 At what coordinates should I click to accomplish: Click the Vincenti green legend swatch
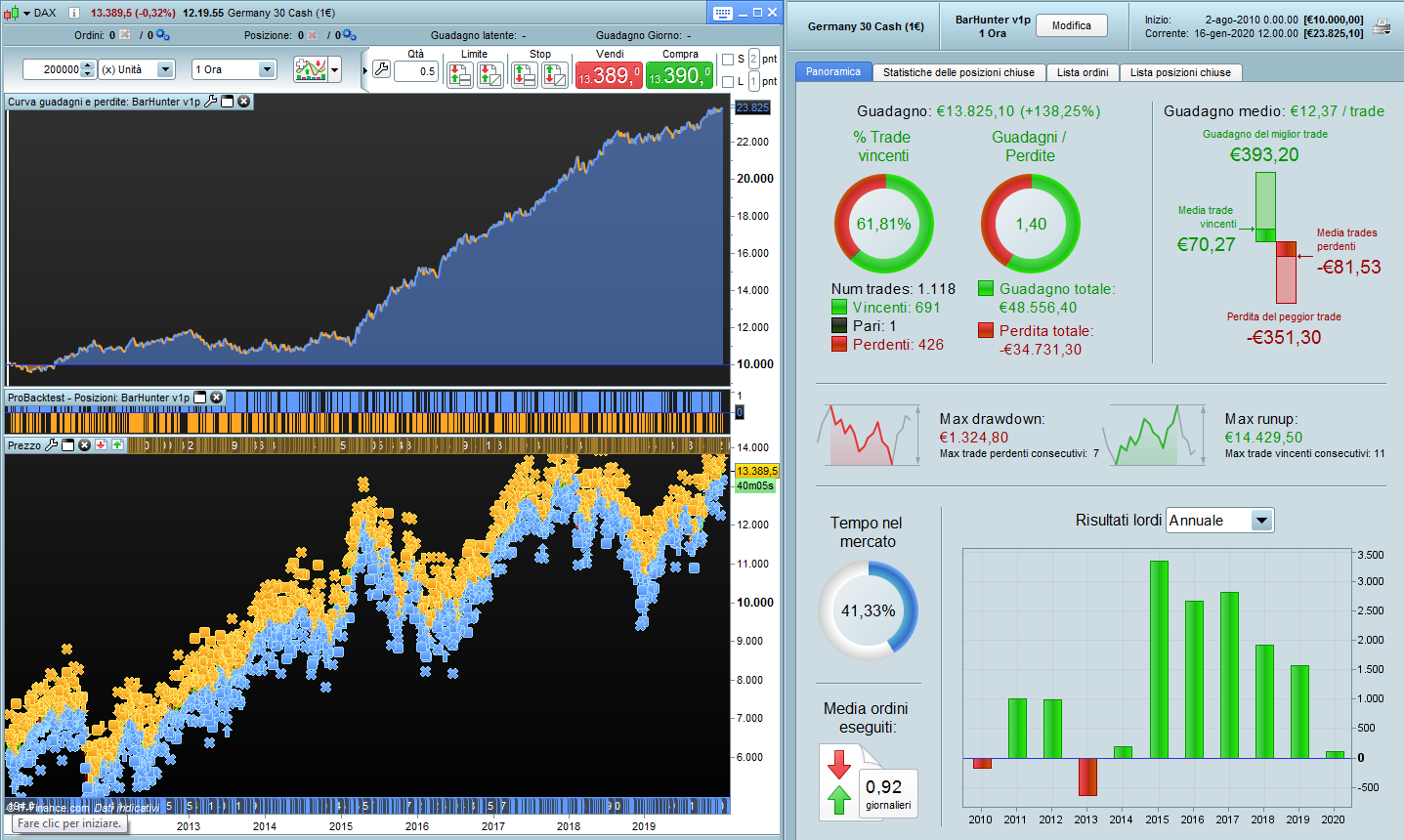(x=839, y=307)
